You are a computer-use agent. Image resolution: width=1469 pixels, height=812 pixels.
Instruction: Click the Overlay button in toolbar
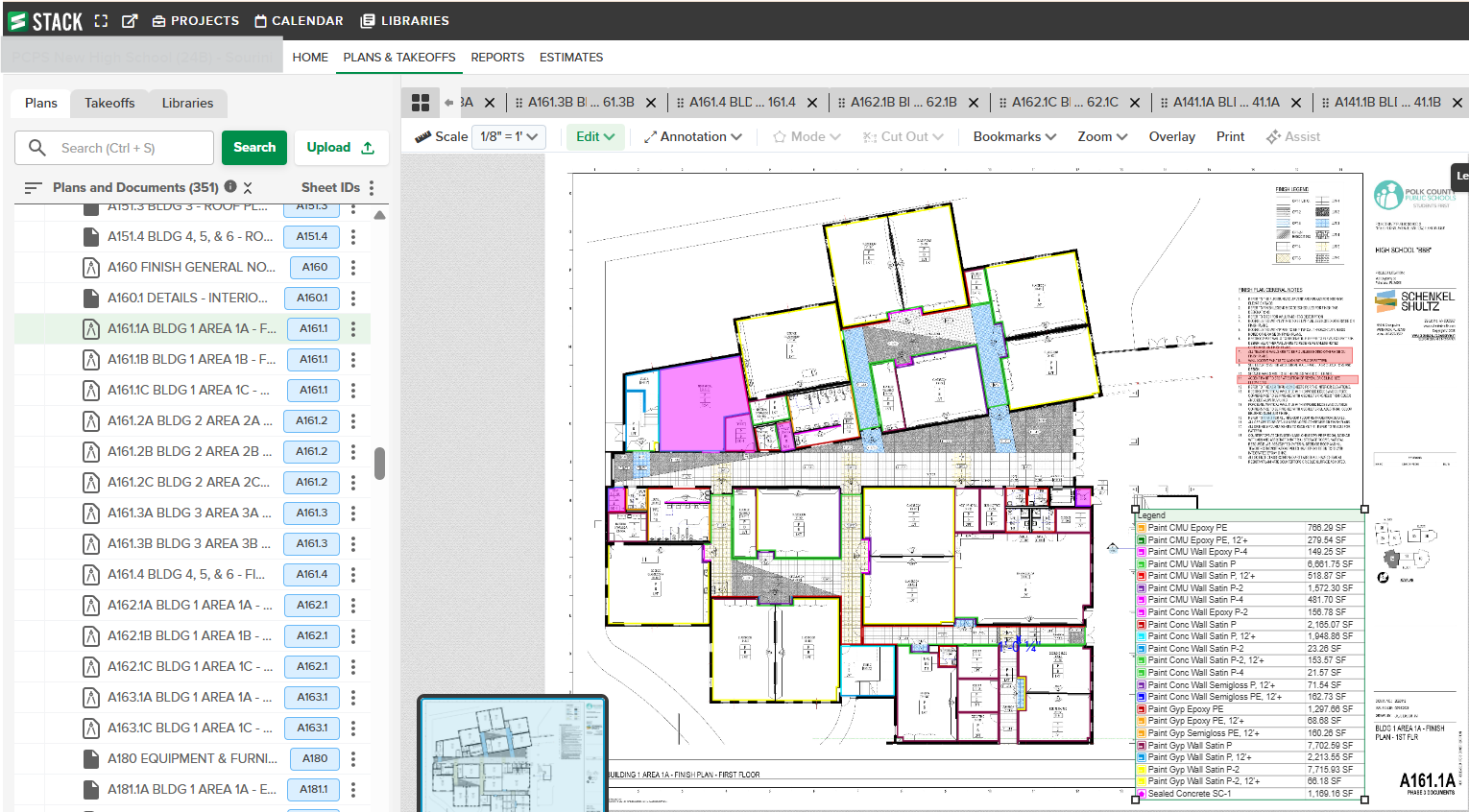coord(1171,137)
